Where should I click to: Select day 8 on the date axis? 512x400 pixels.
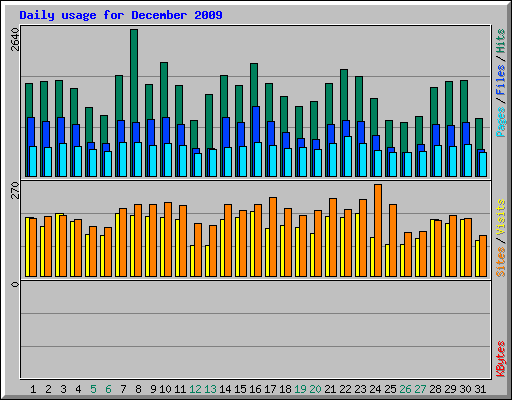pos(138,389)
